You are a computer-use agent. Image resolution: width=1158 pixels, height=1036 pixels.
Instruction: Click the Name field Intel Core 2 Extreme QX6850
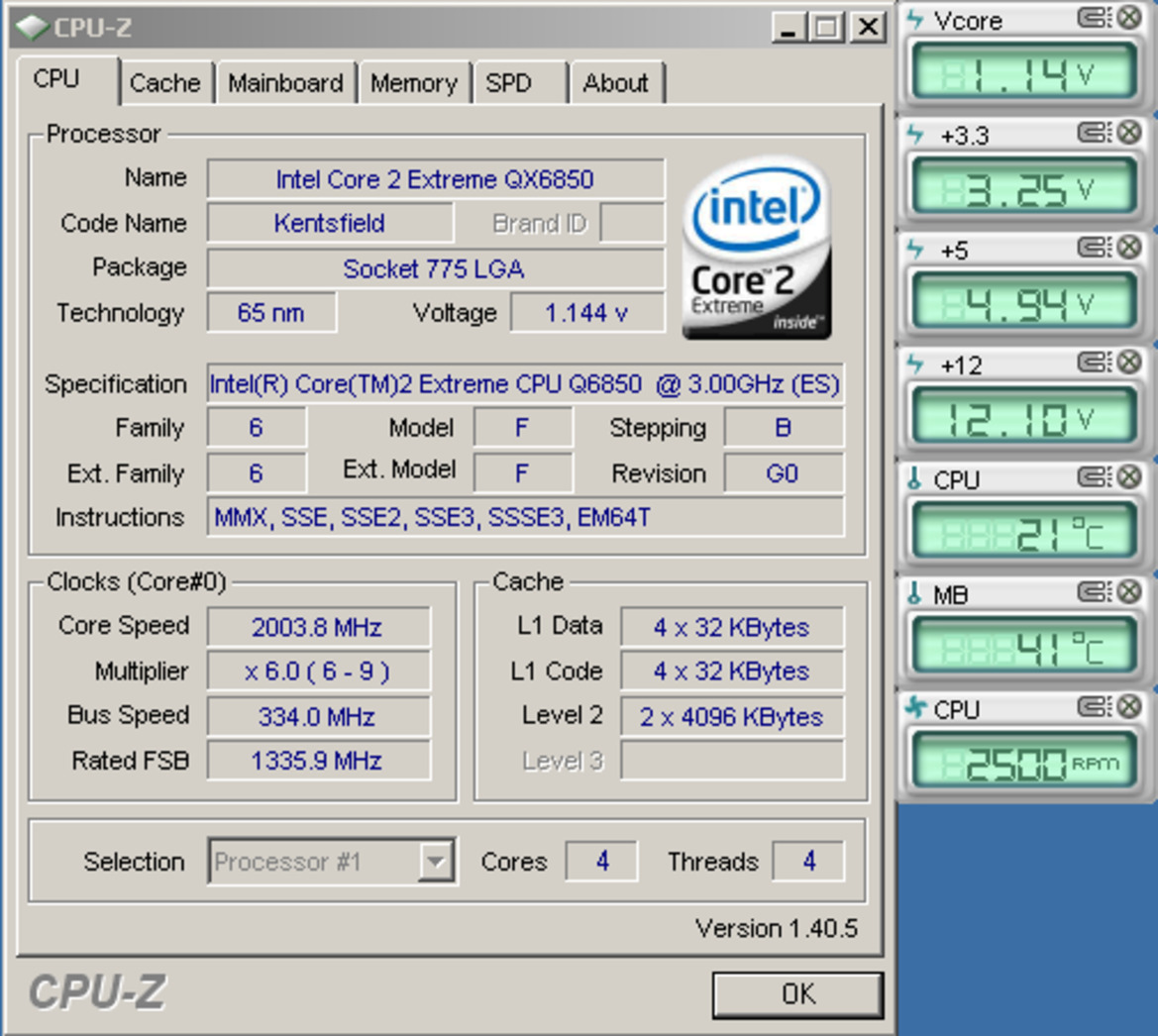pyautogui.click(x=435, y=179)
